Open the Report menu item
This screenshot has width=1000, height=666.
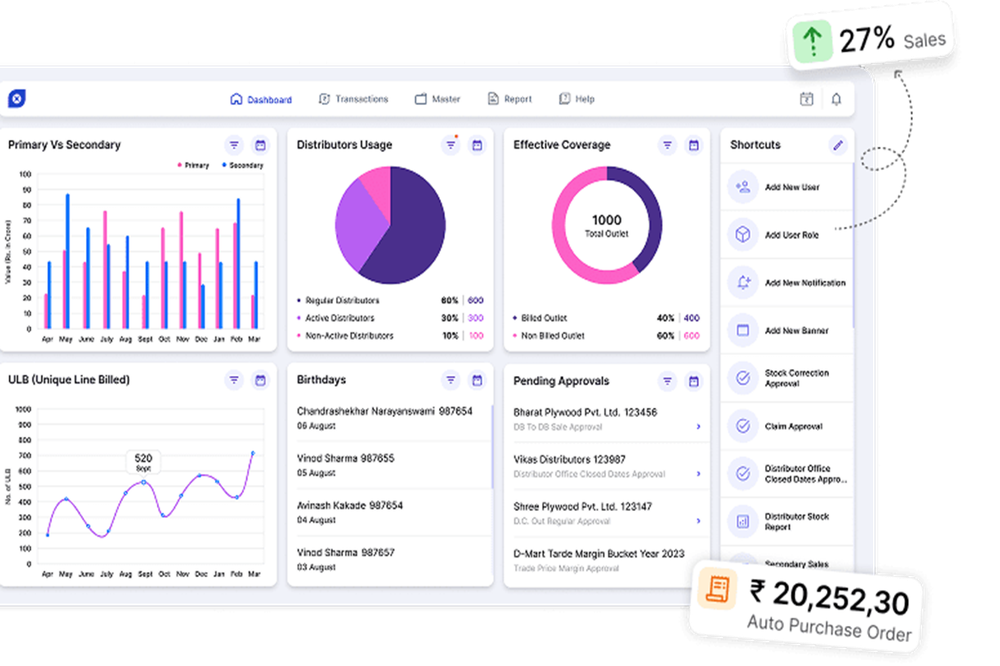(509, 99)
